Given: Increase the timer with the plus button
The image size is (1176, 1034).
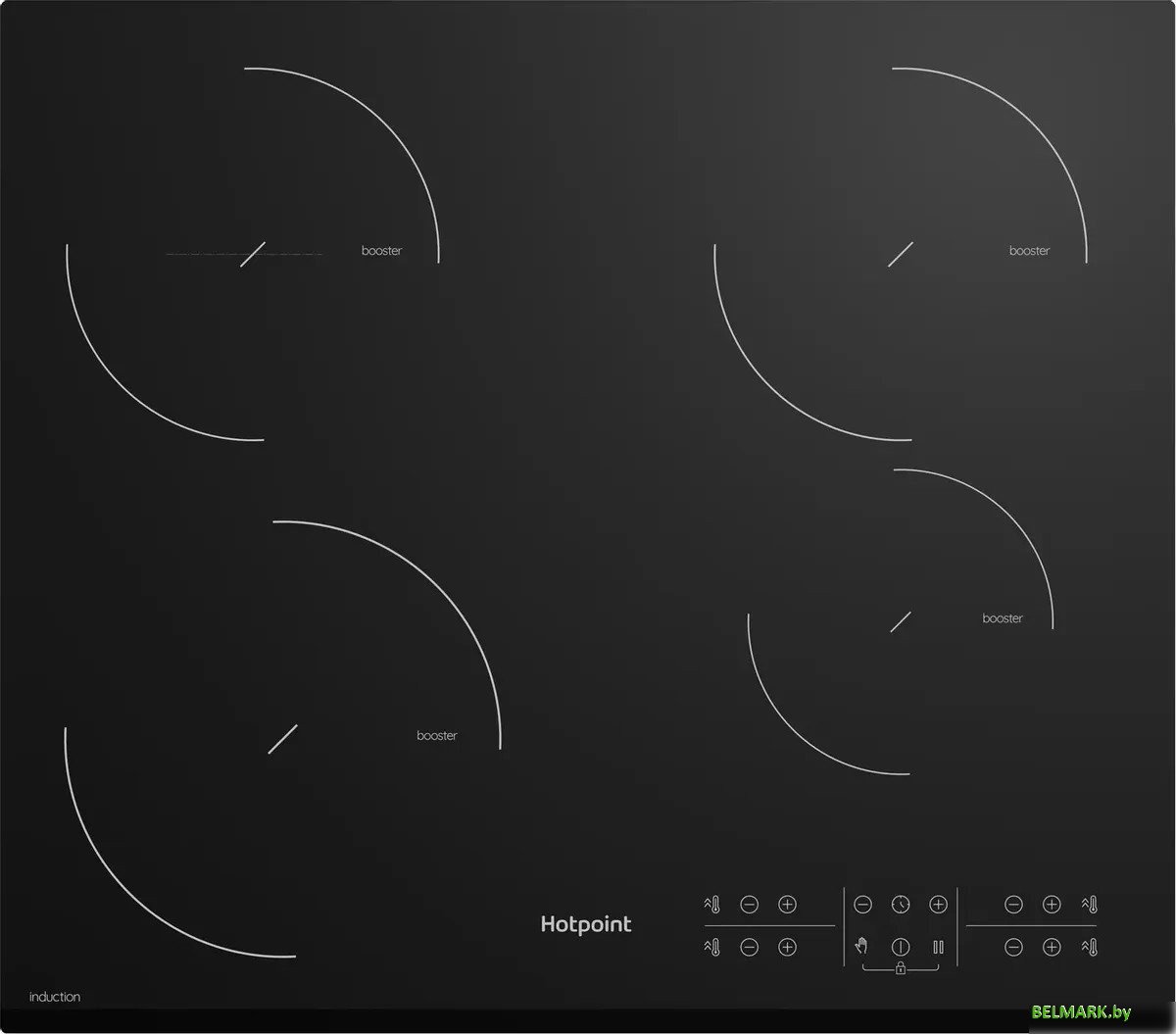Looking at the screenshot, I should [938, 904].
